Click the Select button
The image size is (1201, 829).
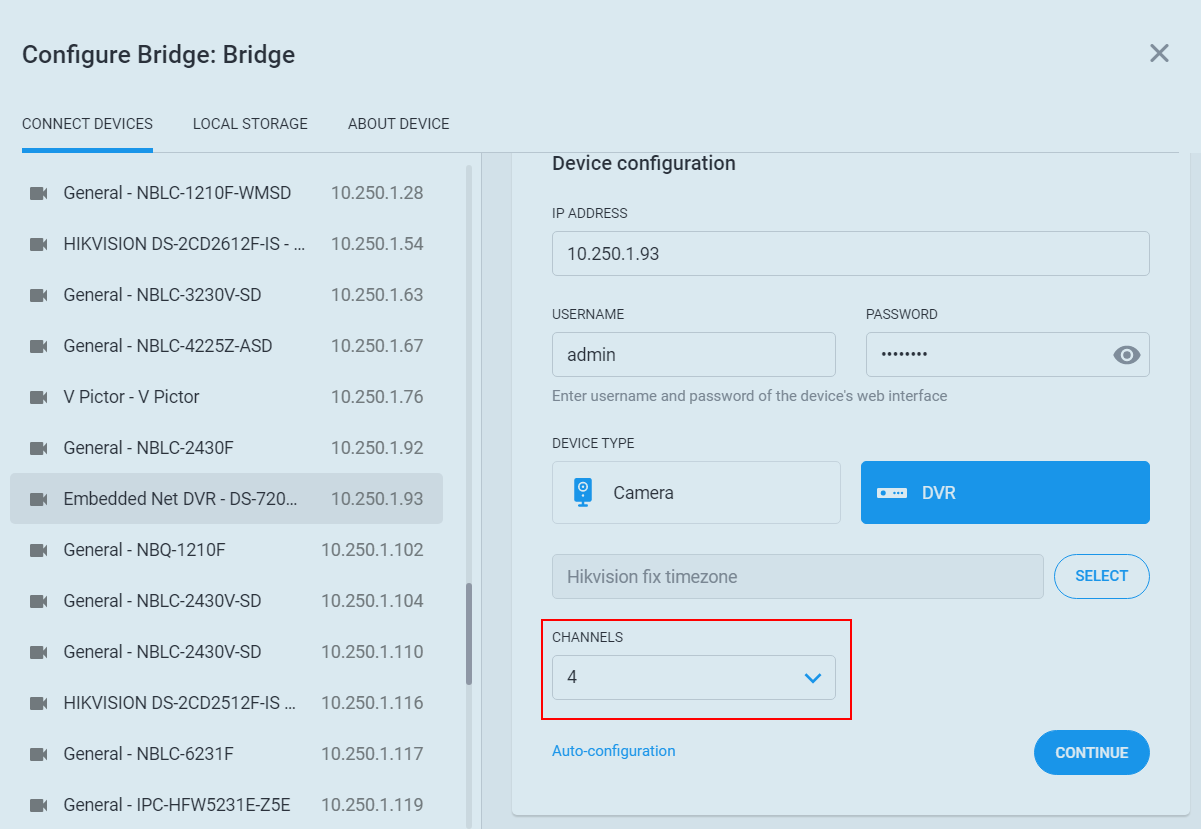(x=1102, y=576)
